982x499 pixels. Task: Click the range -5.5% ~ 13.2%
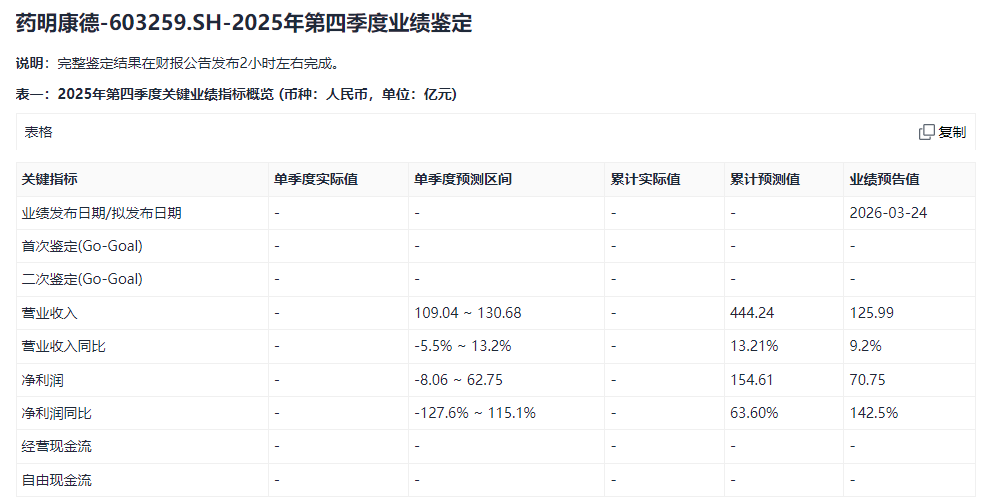(463, 346)
